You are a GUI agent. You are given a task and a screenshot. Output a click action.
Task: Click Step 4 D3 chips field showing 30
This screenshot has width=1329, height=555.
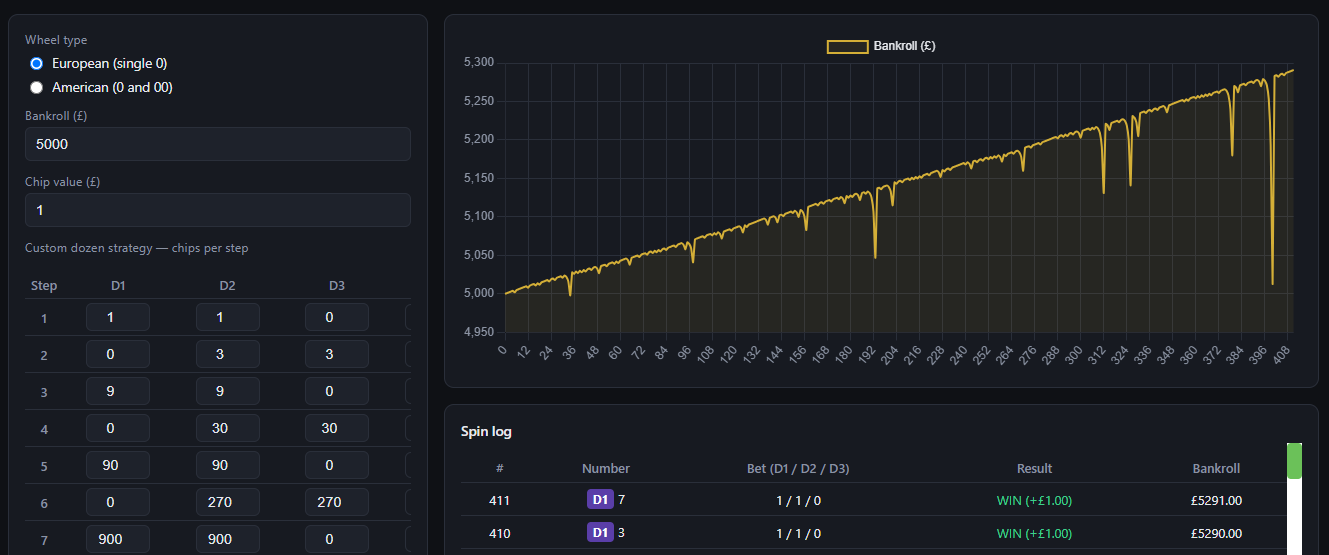[337, 429]
